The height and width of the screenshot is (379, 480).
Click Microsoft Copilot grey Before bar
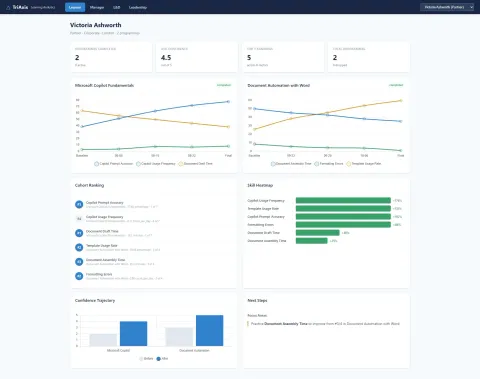point(103,340)
